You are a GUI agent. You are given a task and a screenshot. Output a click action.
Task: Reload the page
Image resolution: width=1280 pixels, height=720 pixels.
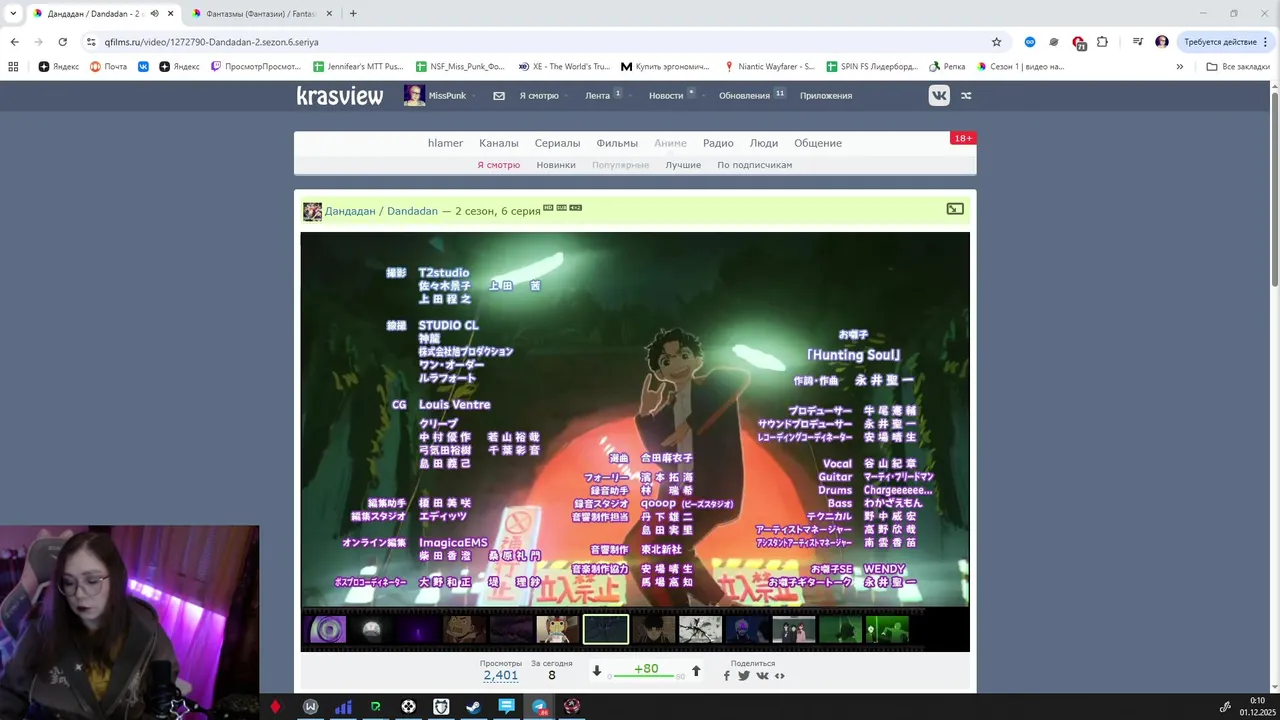(x=62, y=42)
